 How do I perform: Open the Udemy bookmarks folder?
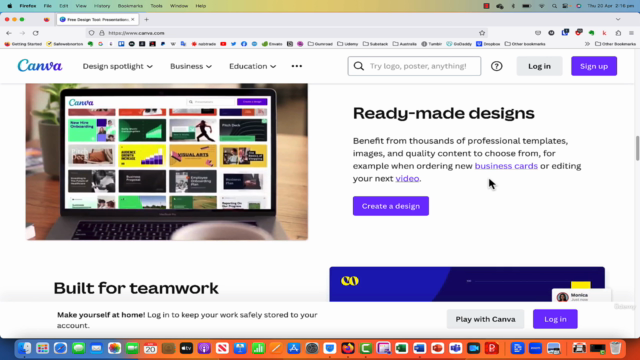pyautogui.click(x=348, y=44)
